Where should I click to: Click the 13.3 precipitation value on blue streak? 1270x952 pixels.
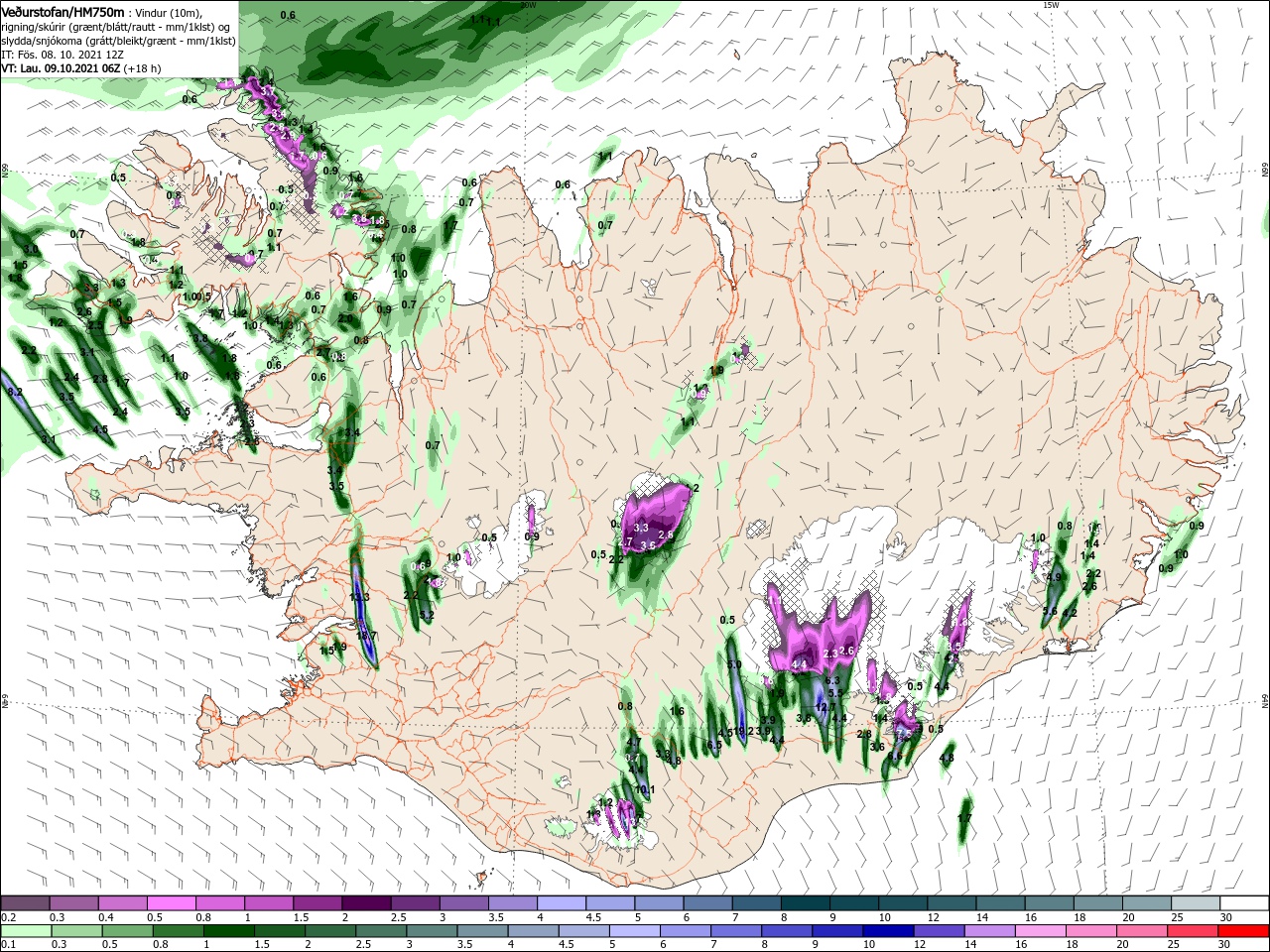tap(359, 597)
